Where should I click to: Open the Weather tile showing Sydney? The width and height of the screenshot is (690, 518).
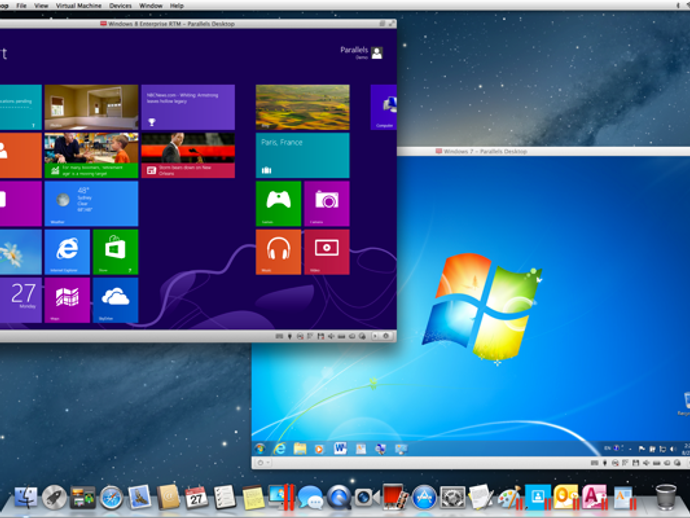[x=91, y=203]
